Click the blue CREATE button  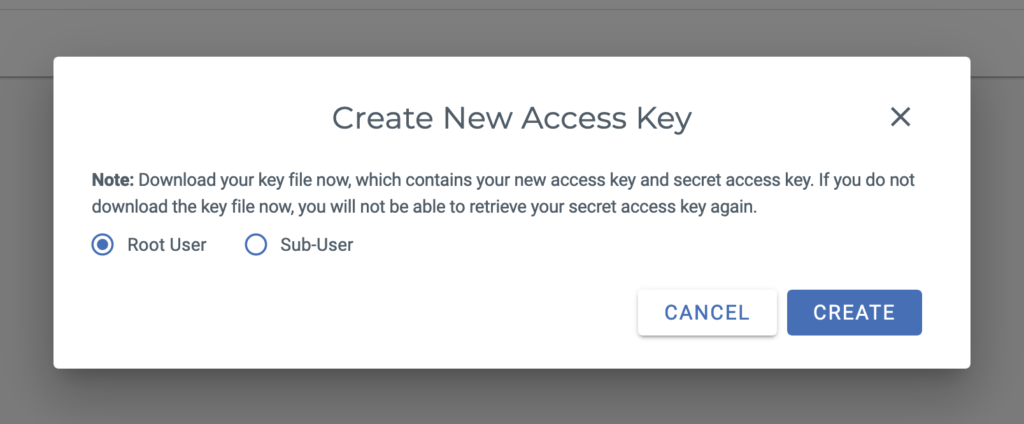[854, 312]
